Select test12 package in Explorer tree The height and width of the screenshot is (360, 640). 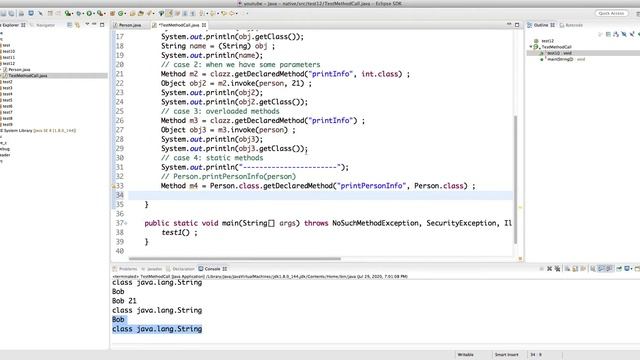9,64
